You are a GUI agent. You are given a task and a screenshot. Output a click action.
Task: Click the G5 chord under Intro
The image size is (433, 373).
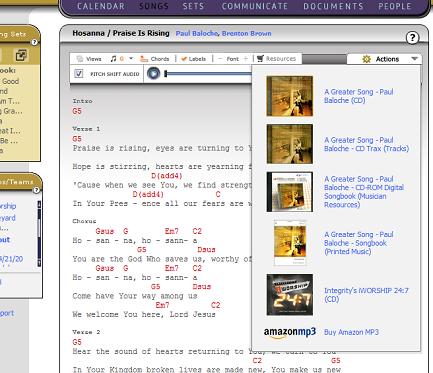click(x=77, y=111)
